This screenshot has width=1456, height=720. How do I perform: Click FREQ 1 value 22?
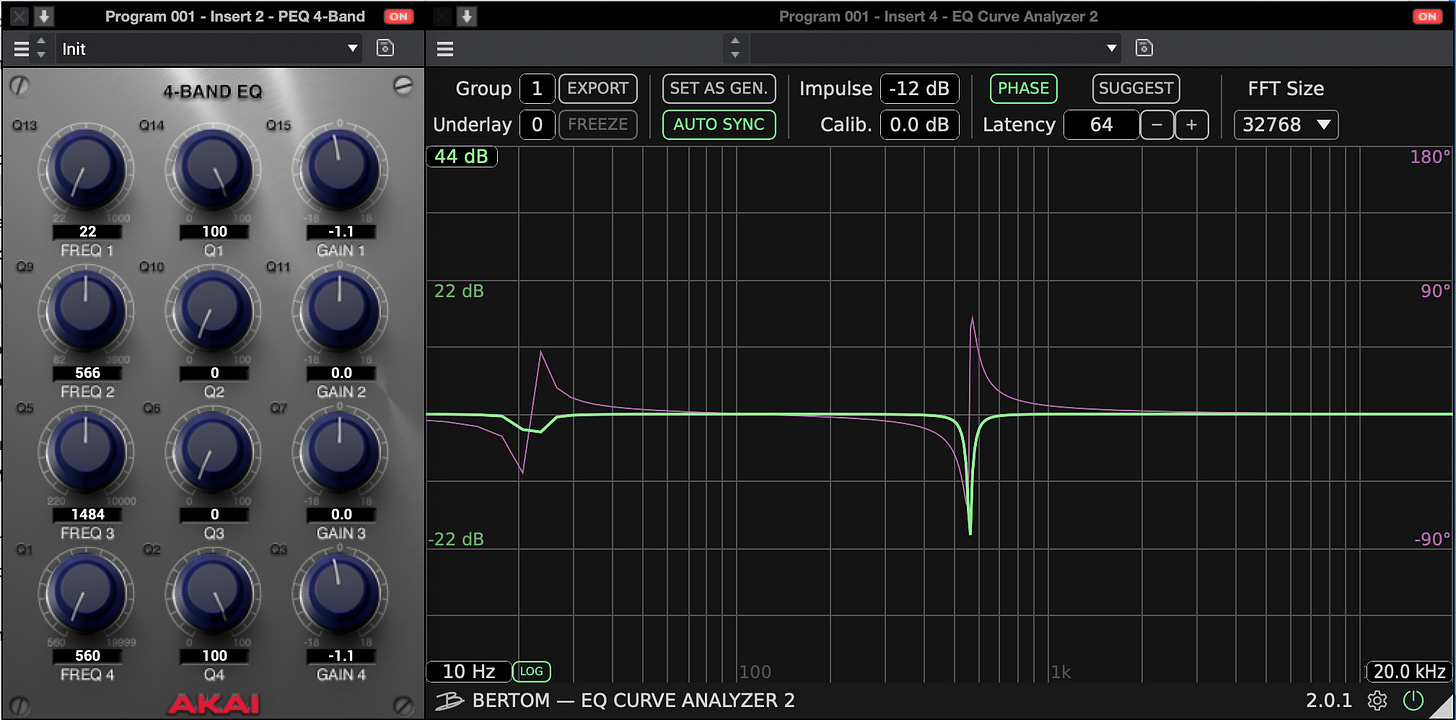click(x=88, y=231)
